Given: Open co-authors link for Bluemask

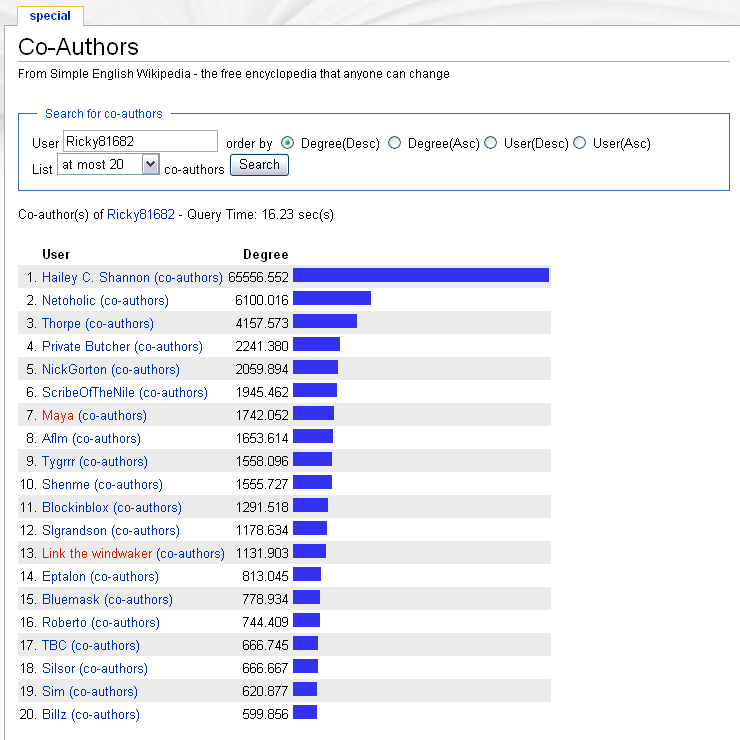Looking at the screenshot, I should pos(138,599).
